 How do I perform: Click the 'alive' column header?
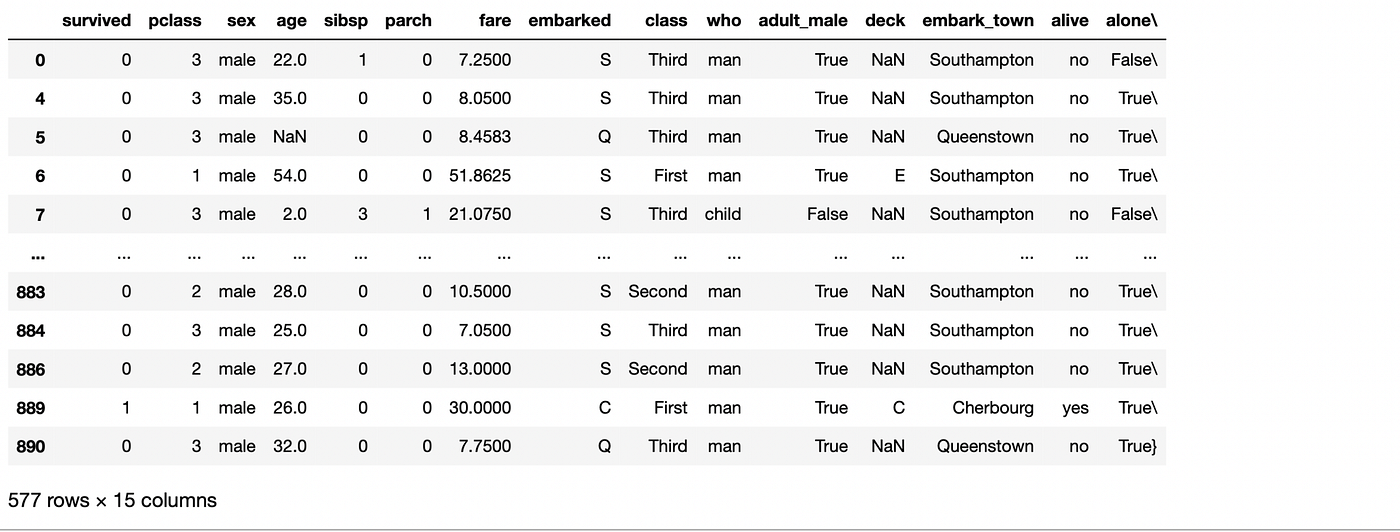click(x=1070, y=21)
